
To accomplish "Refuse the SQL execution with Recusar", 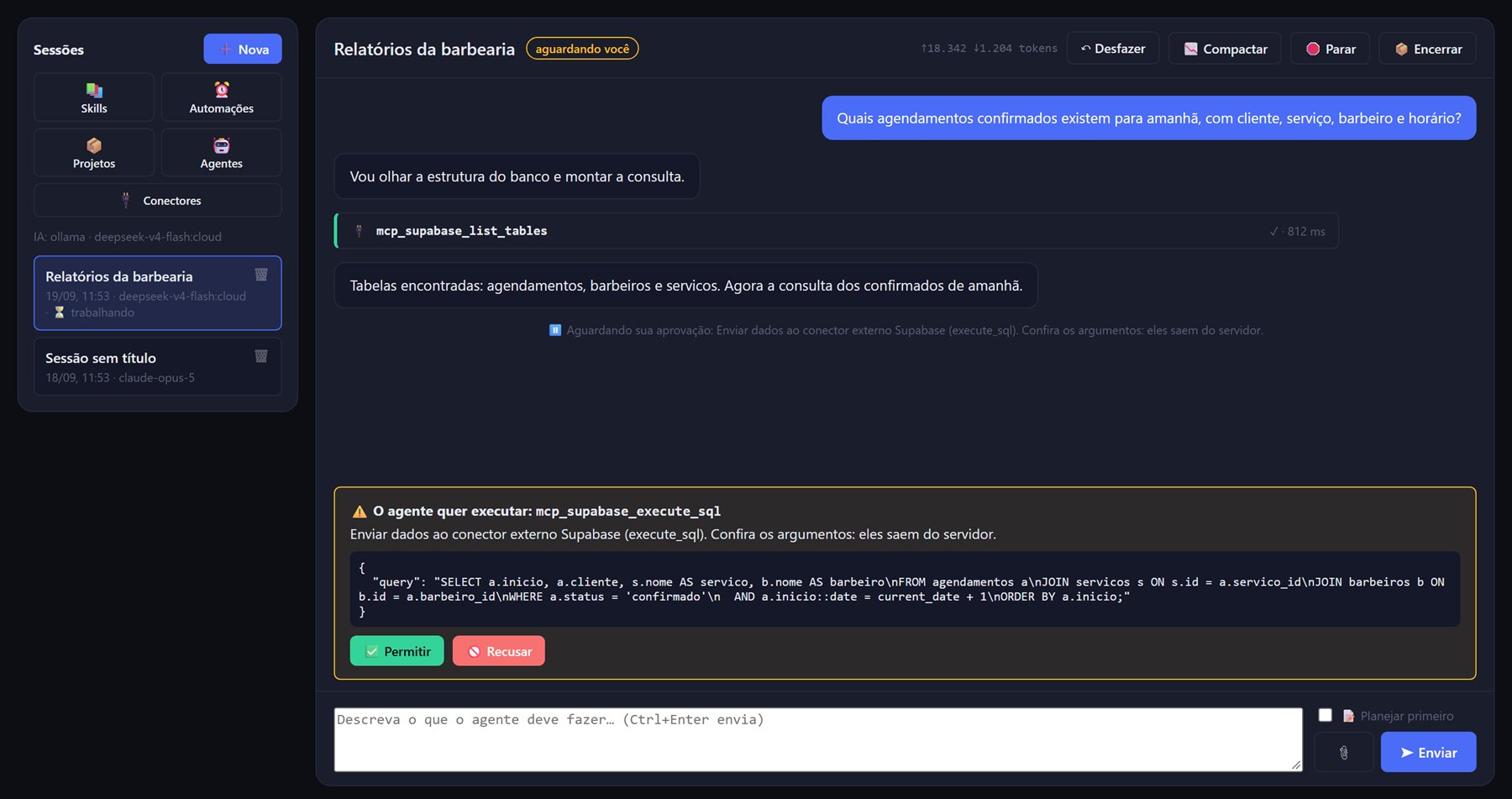I will coord(499,651).
